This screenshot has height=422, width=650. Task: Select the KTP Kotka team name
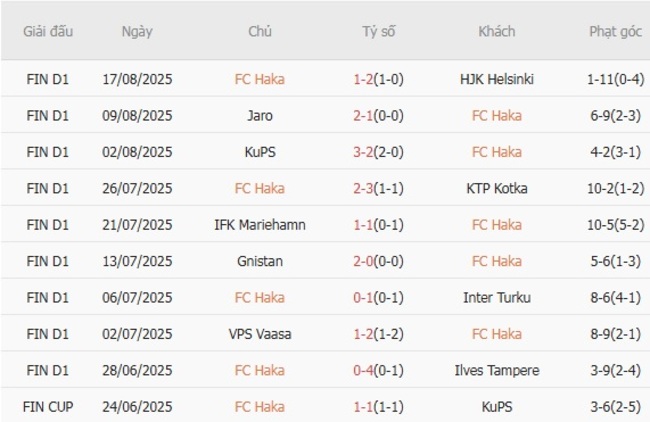[497, 188]
